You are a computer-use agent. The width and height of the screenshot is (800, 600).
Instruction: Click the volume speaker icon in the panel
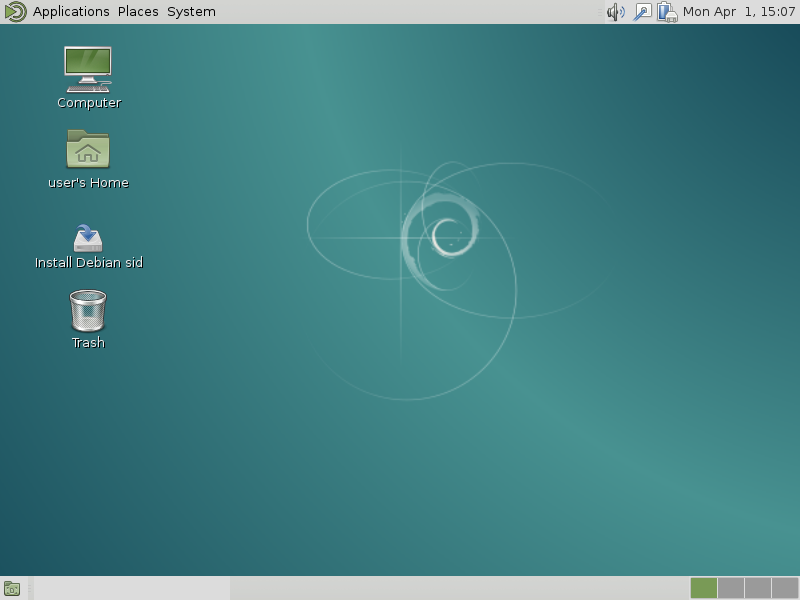tap(615, 12)
